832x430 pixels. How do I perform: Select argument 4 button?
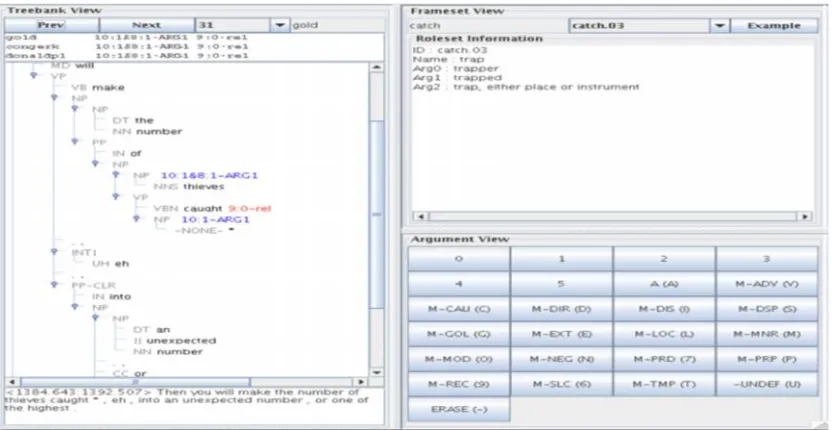(459, 283)
